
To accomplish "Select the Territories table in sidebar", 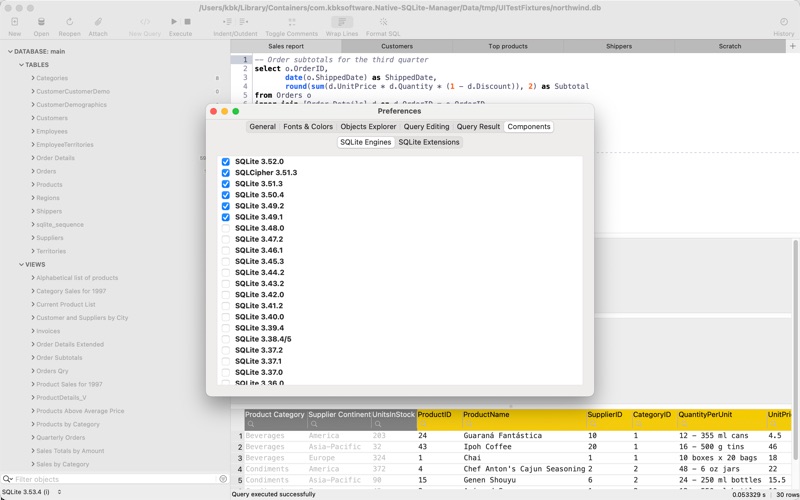I will (x=51, y=251).
